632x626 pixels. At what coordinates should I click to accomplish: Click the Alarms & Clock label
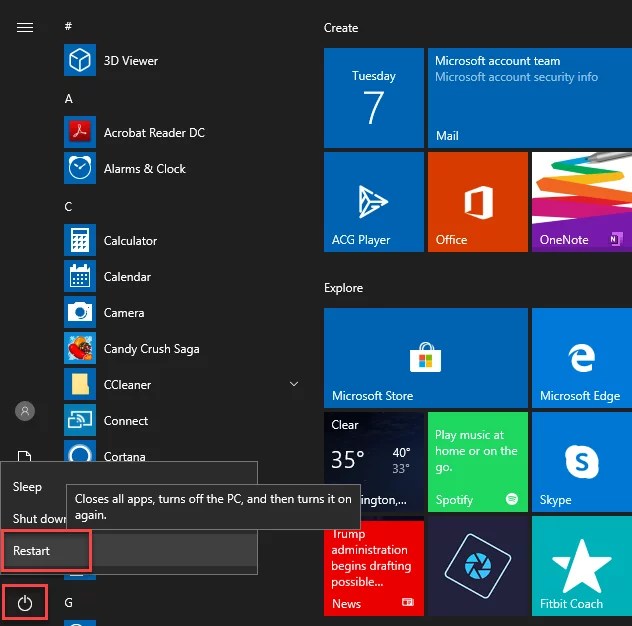[x=145, y=168]
